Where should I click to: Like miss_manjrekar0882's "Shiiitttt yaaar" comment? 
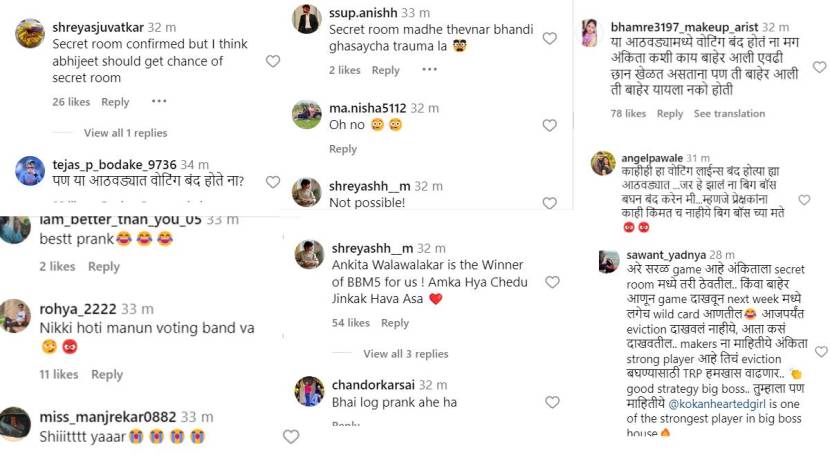tap(291, 436)
